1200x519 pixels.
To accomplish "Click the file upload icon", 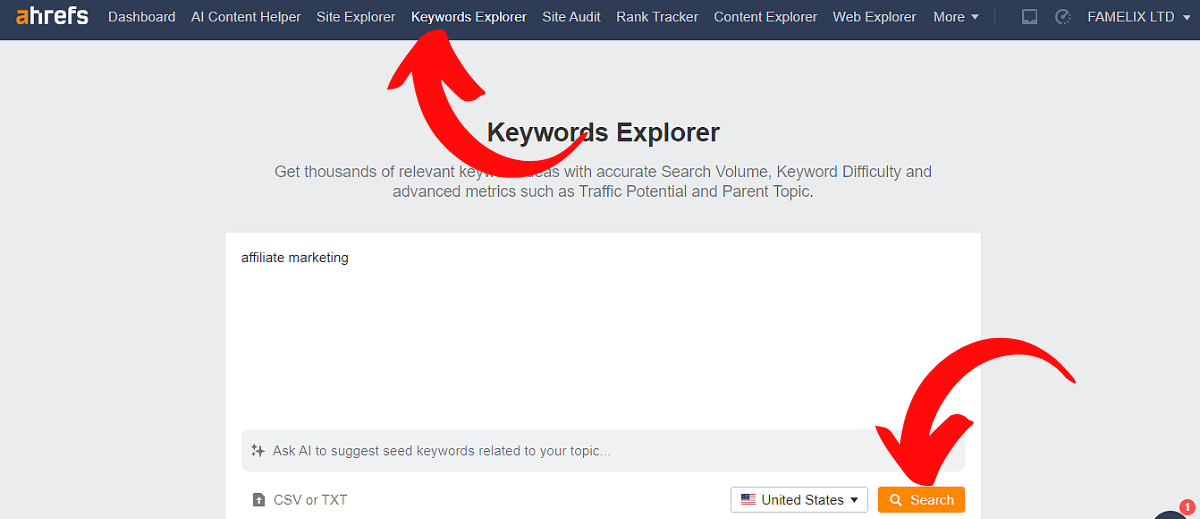I will click(x=259, y=500).
